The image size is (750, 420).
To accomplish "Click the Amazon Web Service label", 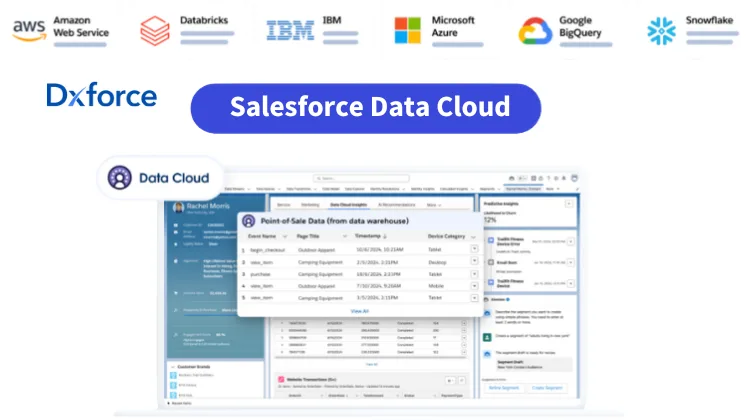I will 81,26.
